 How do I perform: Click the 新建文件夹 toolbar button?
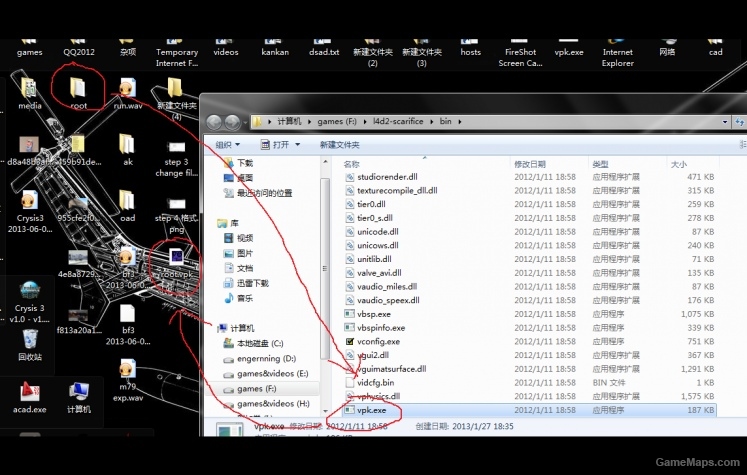click(339, 144)
